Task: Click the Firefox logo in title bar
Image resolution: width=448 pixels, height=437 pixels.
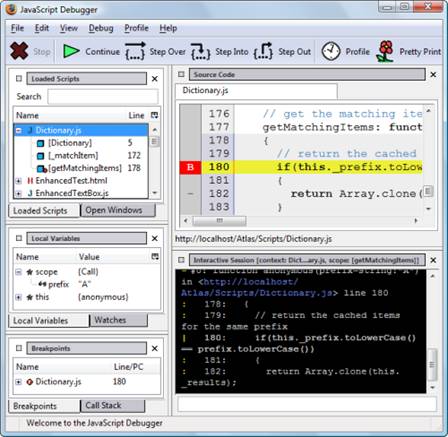Action: [x=11, y=9]
